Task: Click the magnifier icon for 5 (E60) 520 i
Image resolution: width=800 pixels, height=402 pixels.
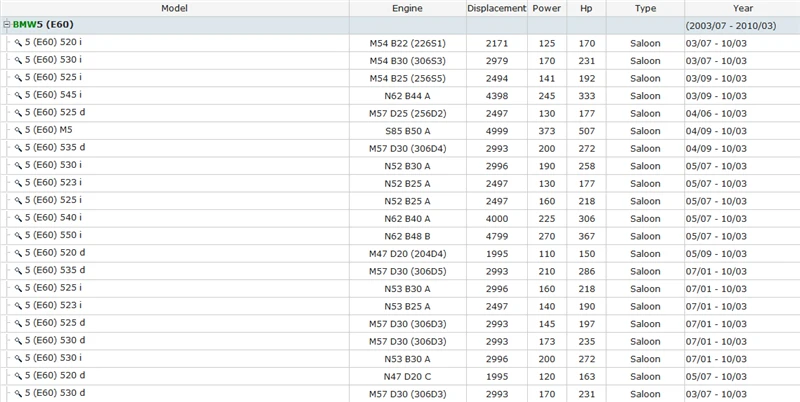Action: click(18, 43)
